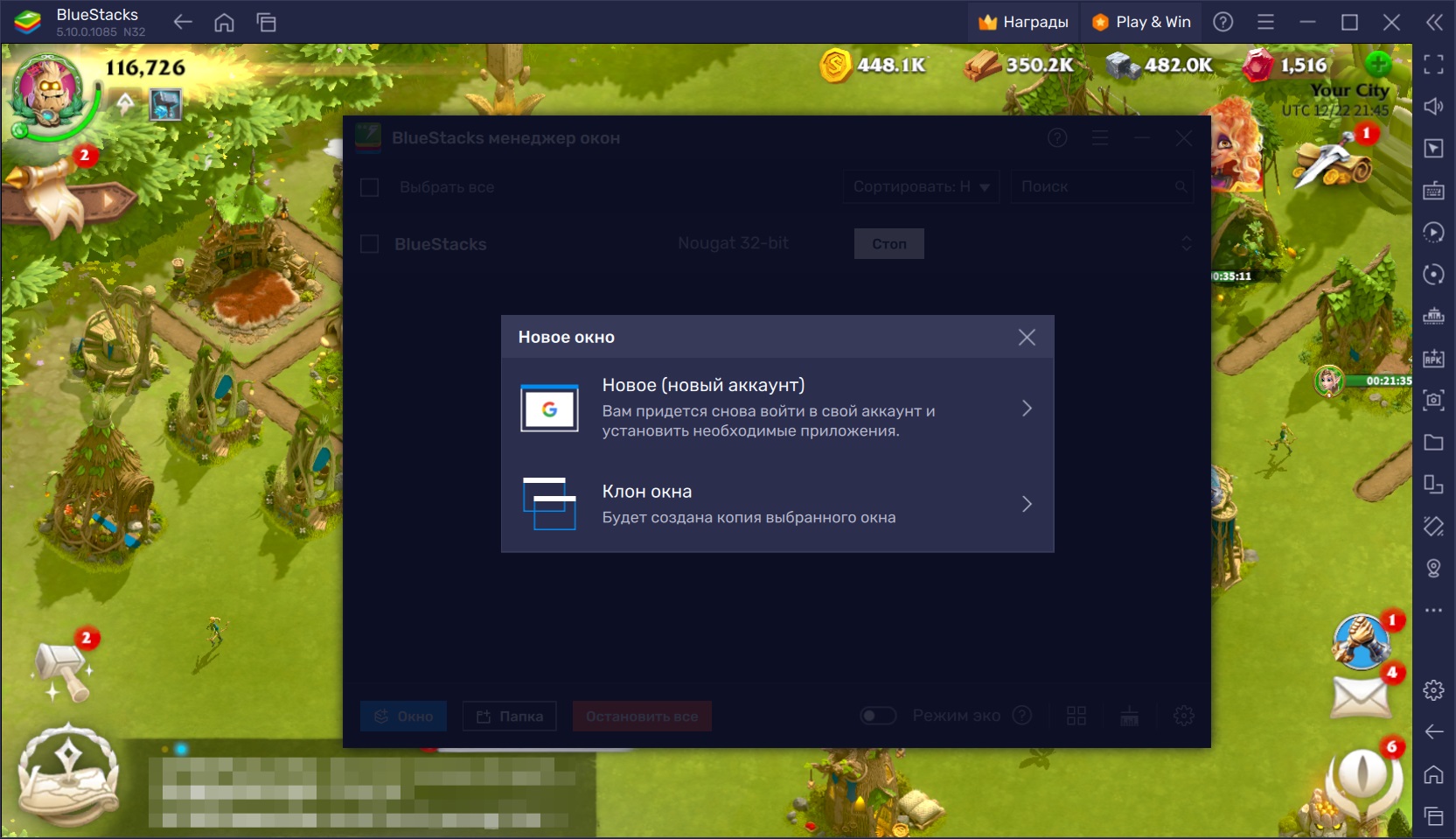Click the gold coins resource counter
Viewport: 1456px width, 839px height.
click(x=873, y=65)
